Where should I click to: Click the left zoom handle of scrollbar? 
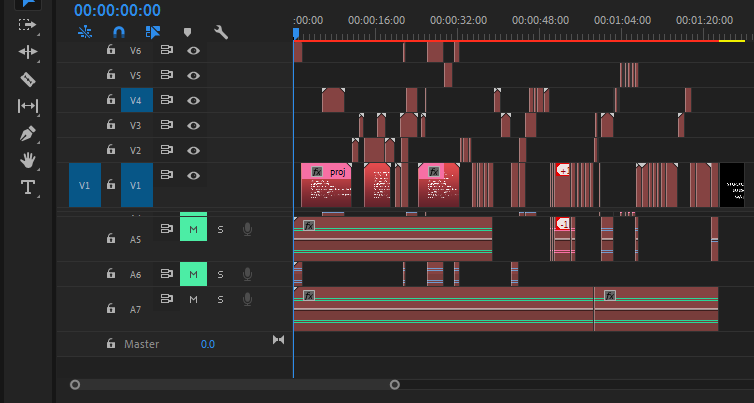click(75, 385)
